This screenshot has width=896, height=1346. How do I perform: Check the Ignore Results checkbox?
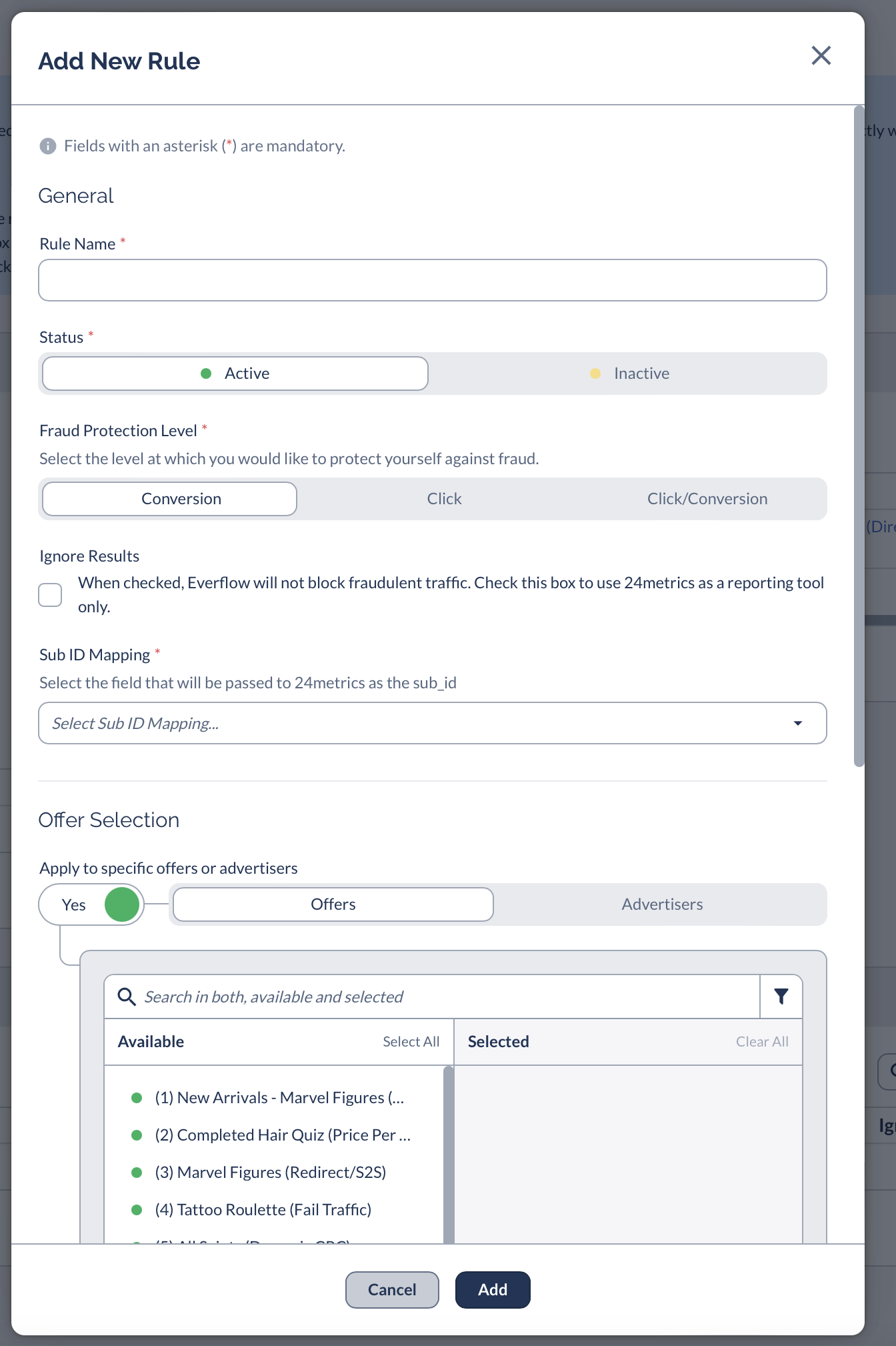tap(50, 595)
